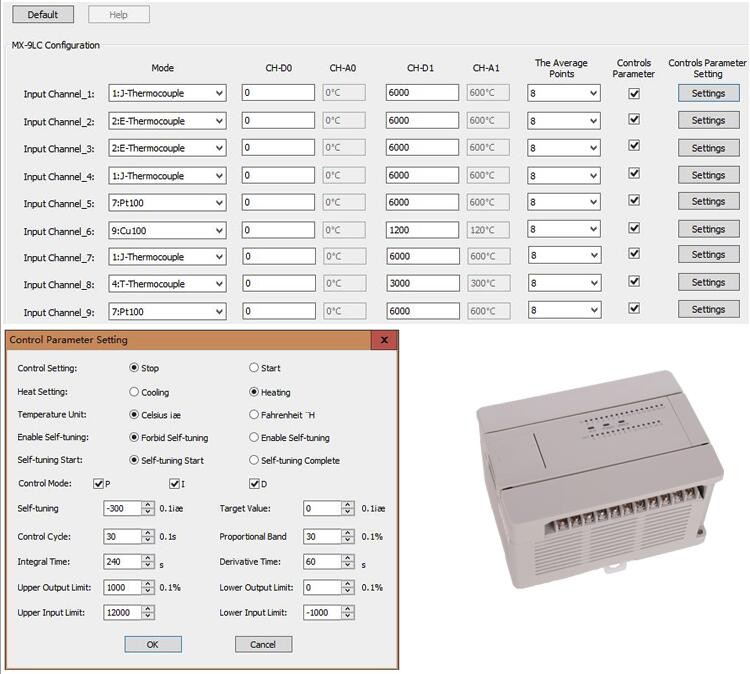Click the Default button

pos(42,15)
